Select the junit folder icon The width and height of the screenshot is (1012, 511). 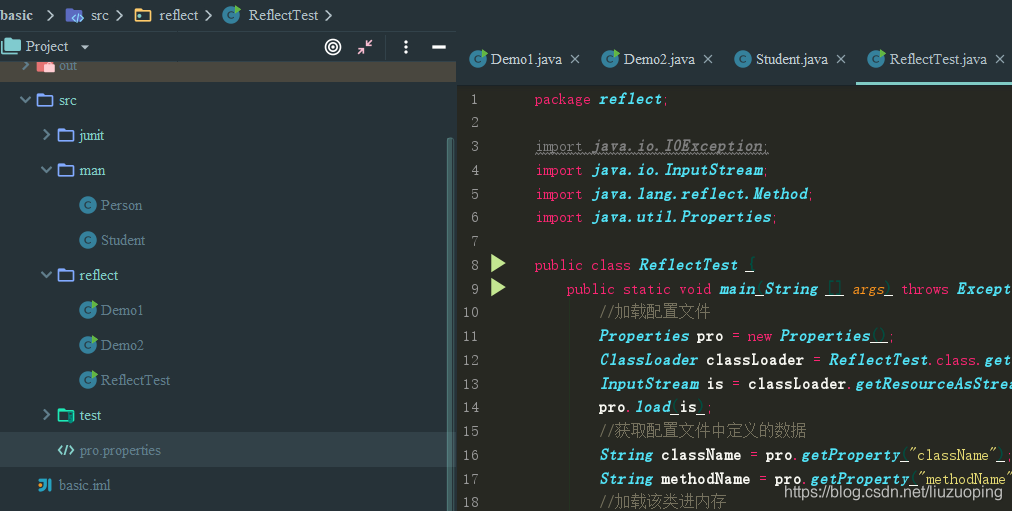click(66, 135)
